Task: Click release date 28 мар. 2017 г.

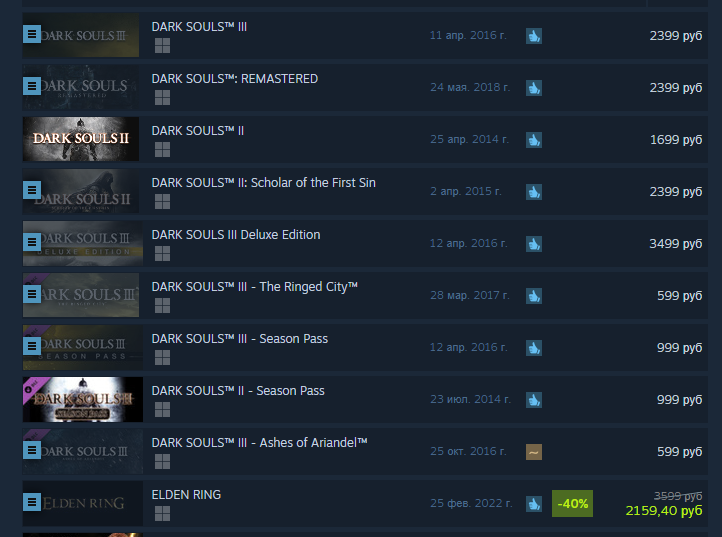Action: pyautogui.click(x=470, y=295)
